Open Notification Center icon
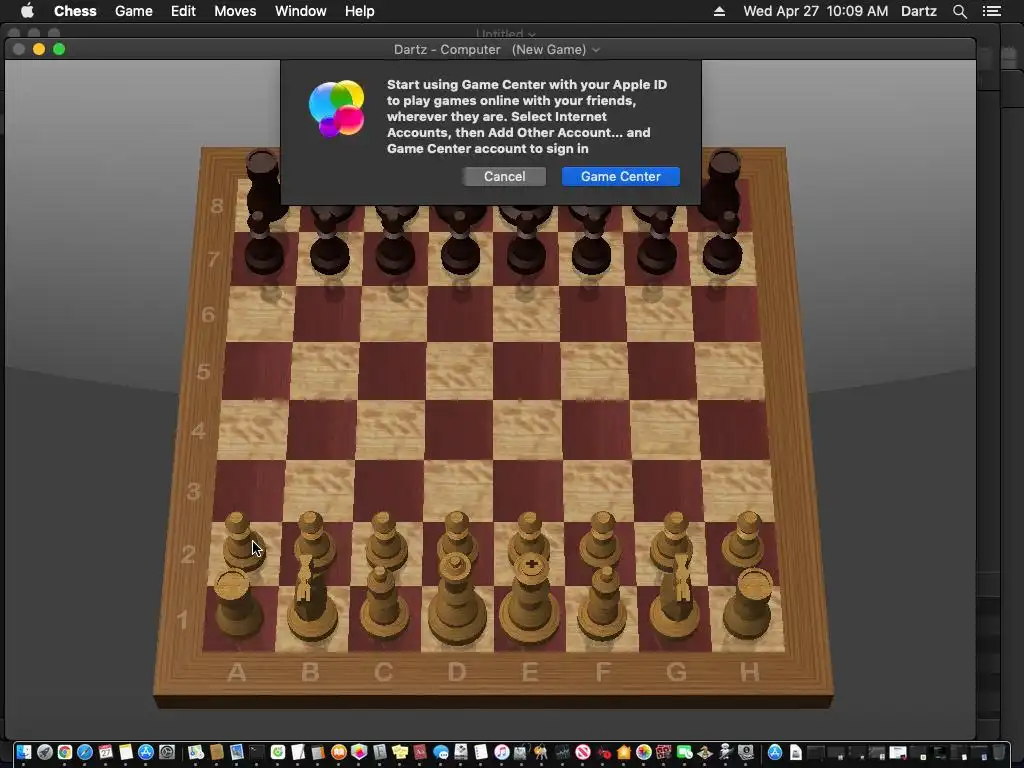Viewport: 1024px width, 768px height. point(991,11)
